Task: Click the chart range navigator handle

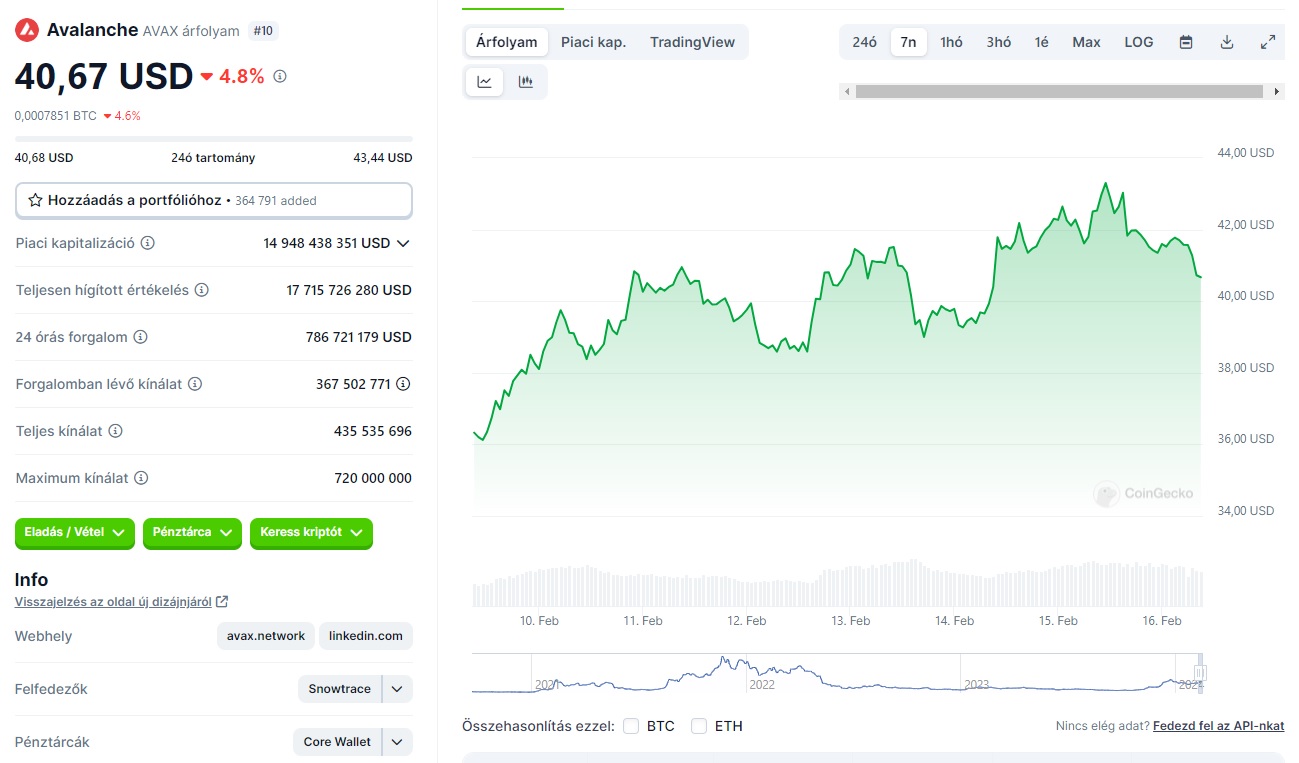Action: (x=1201, y=673)
